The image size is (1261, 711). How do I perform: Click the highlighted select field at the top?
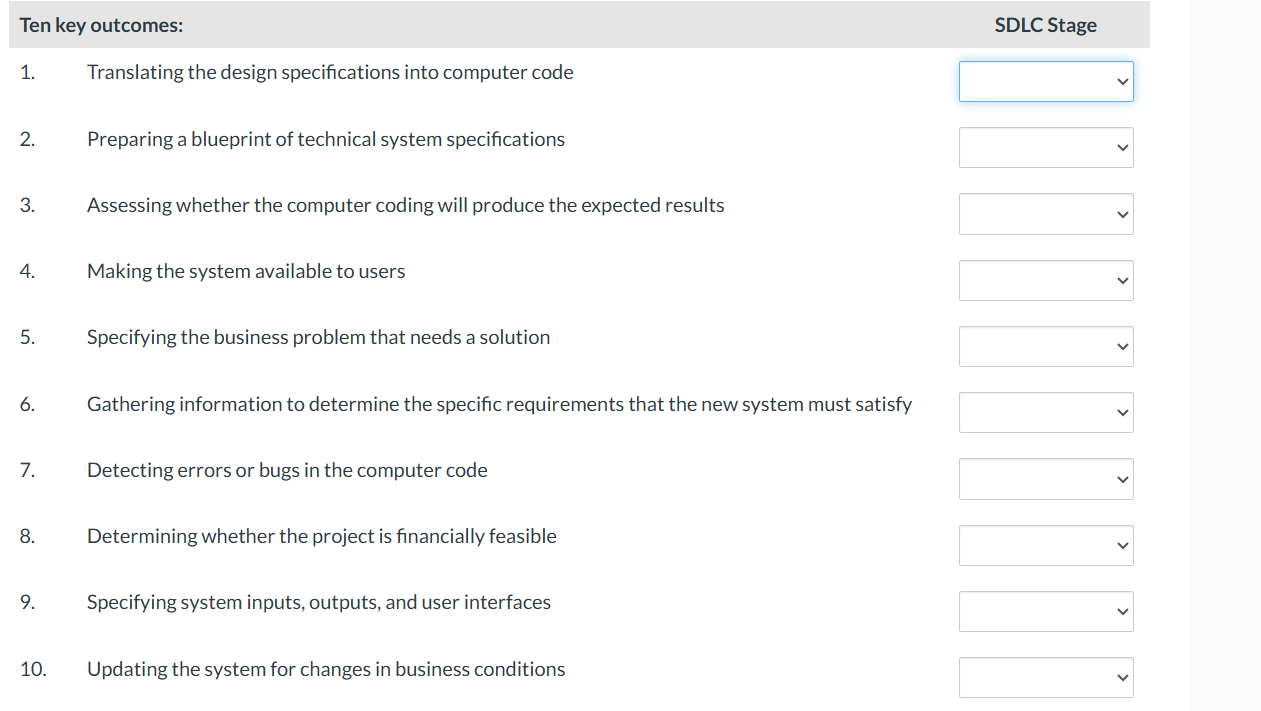click(1045, 81)
